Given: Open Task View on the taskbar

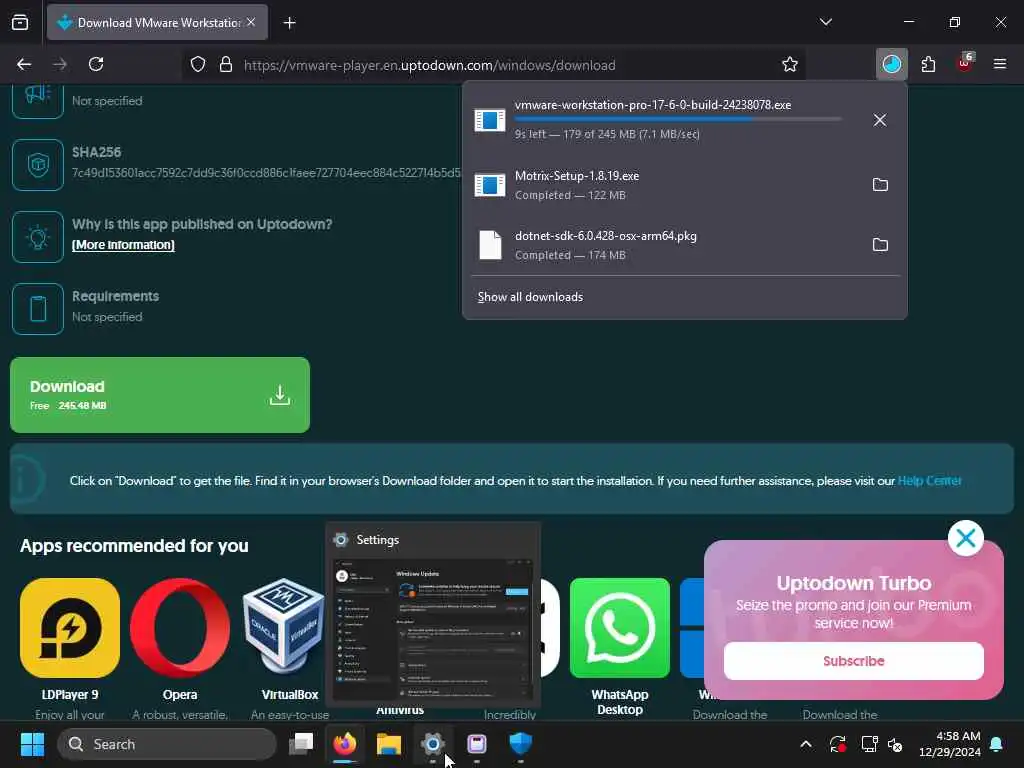Looking at the screenshot, I should 302,743.
